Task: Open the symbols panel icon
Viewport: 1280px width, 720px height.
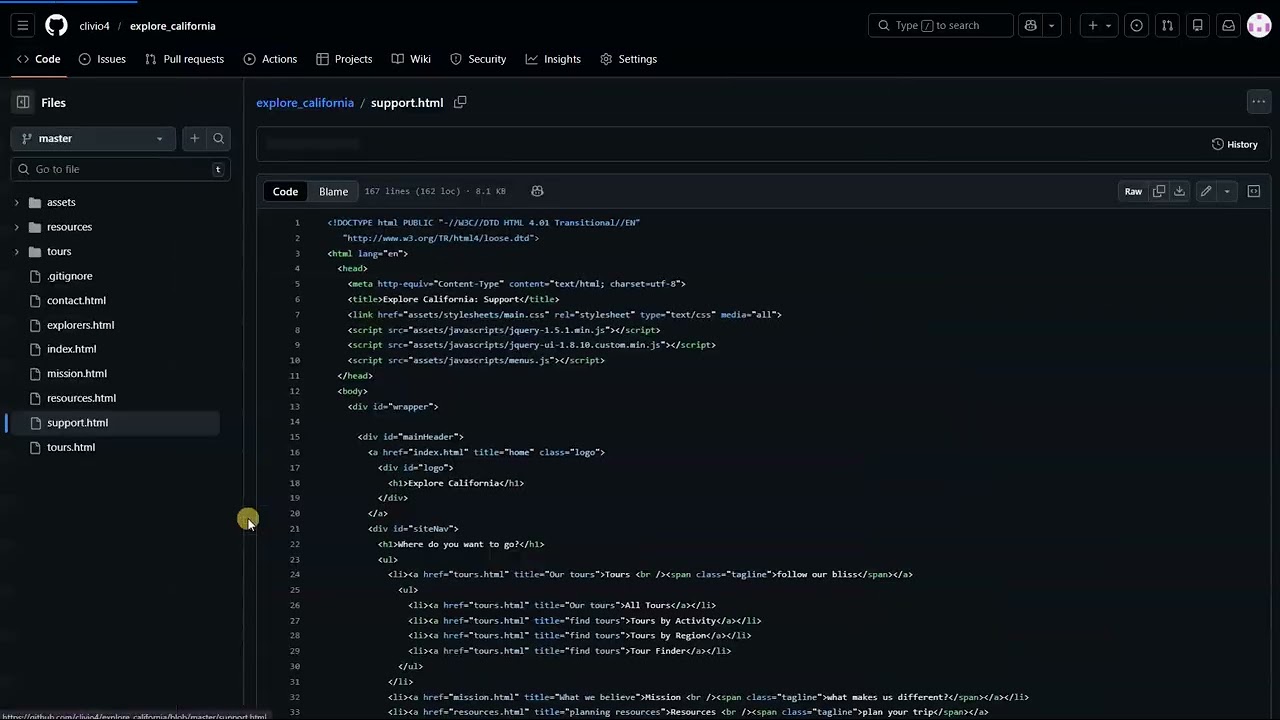Action: (1253, 191)
